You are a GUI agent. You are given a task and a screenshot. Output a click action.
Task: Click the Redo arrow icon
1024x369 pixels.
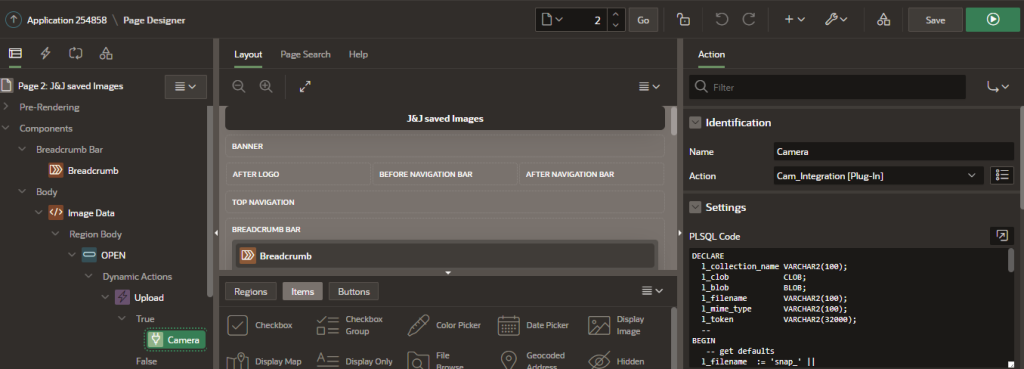pos(749,20)
